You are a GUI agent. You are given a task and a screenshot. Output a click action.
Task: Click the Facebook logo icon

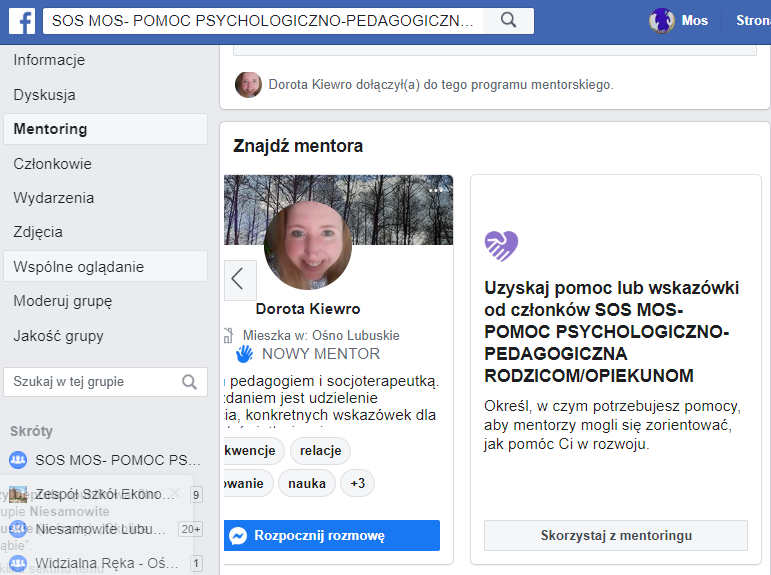[x=22, y=21]
